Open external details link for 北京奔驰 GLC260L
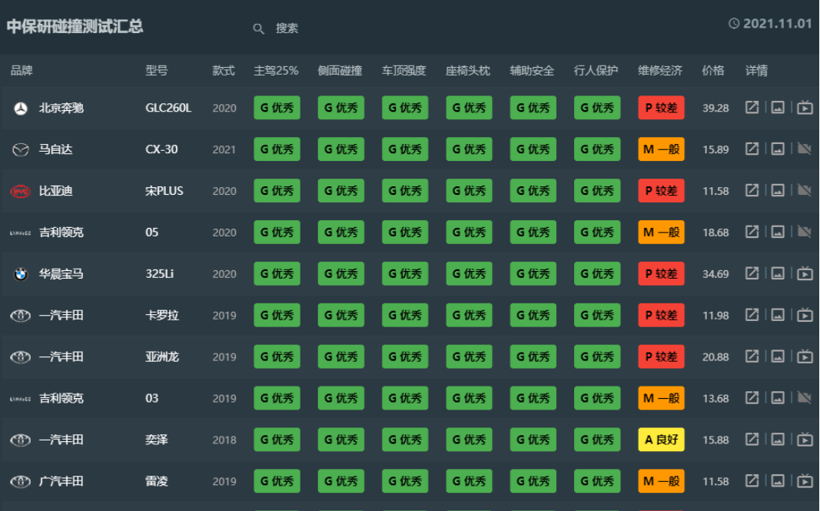This screenshot has height=511, width=820. point(752,108)
